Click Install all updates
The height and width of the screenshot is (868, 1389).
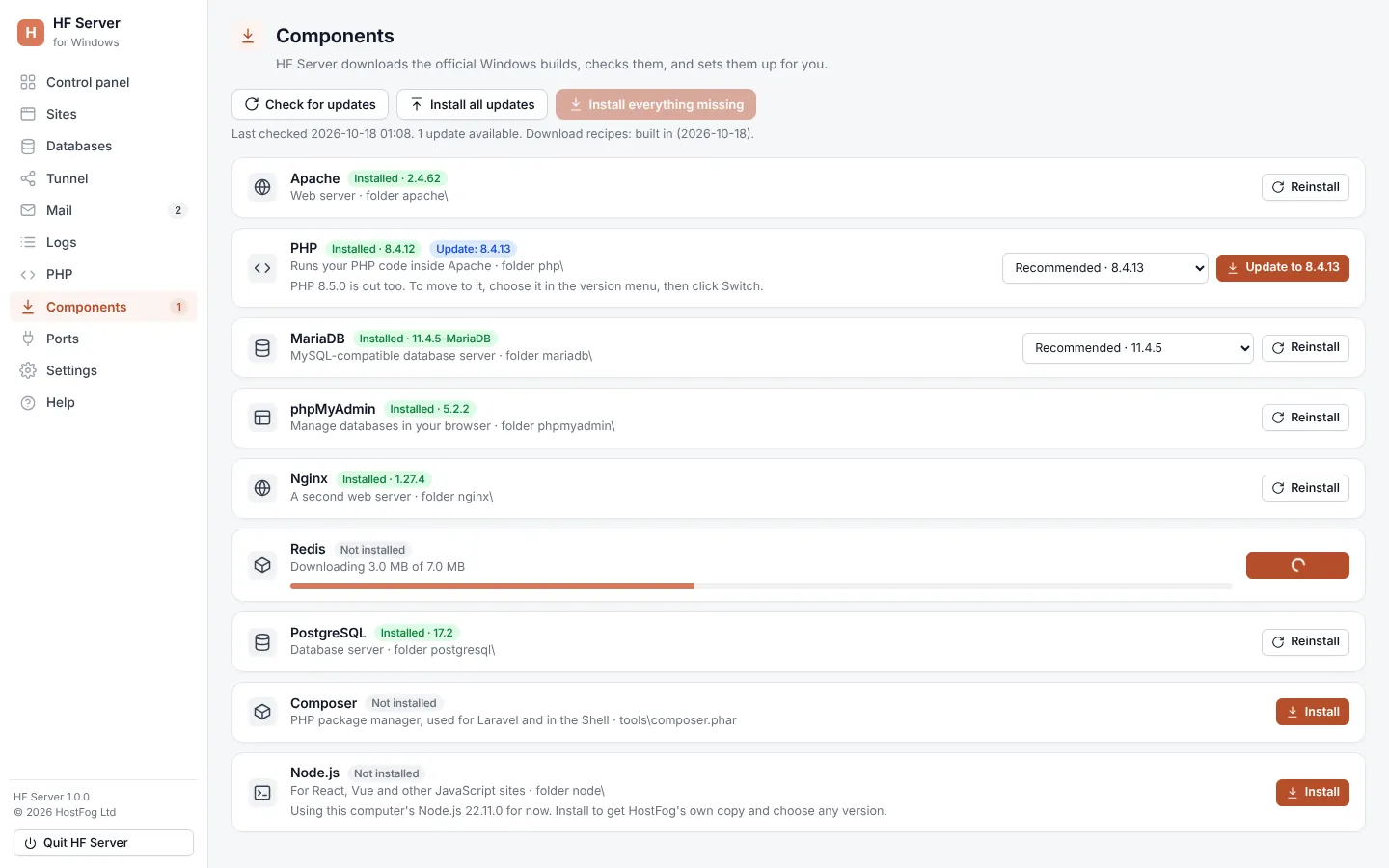coord(472,104)
